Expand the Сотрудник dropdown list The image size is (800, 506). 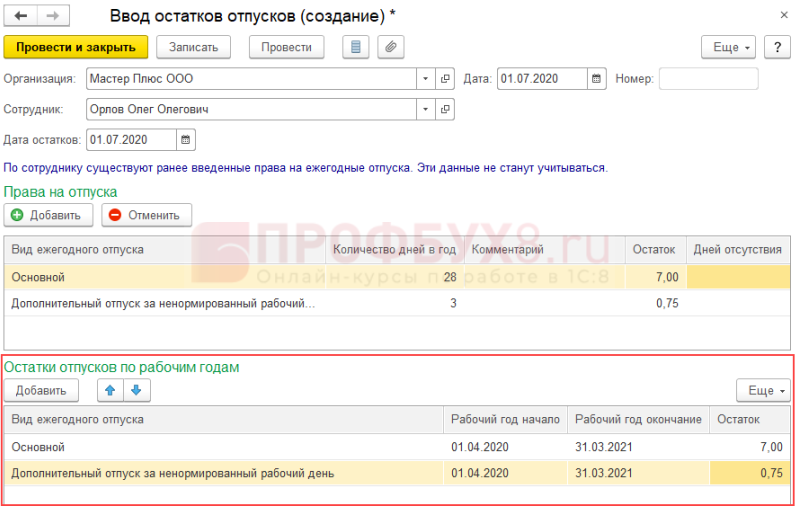(426, 109)
